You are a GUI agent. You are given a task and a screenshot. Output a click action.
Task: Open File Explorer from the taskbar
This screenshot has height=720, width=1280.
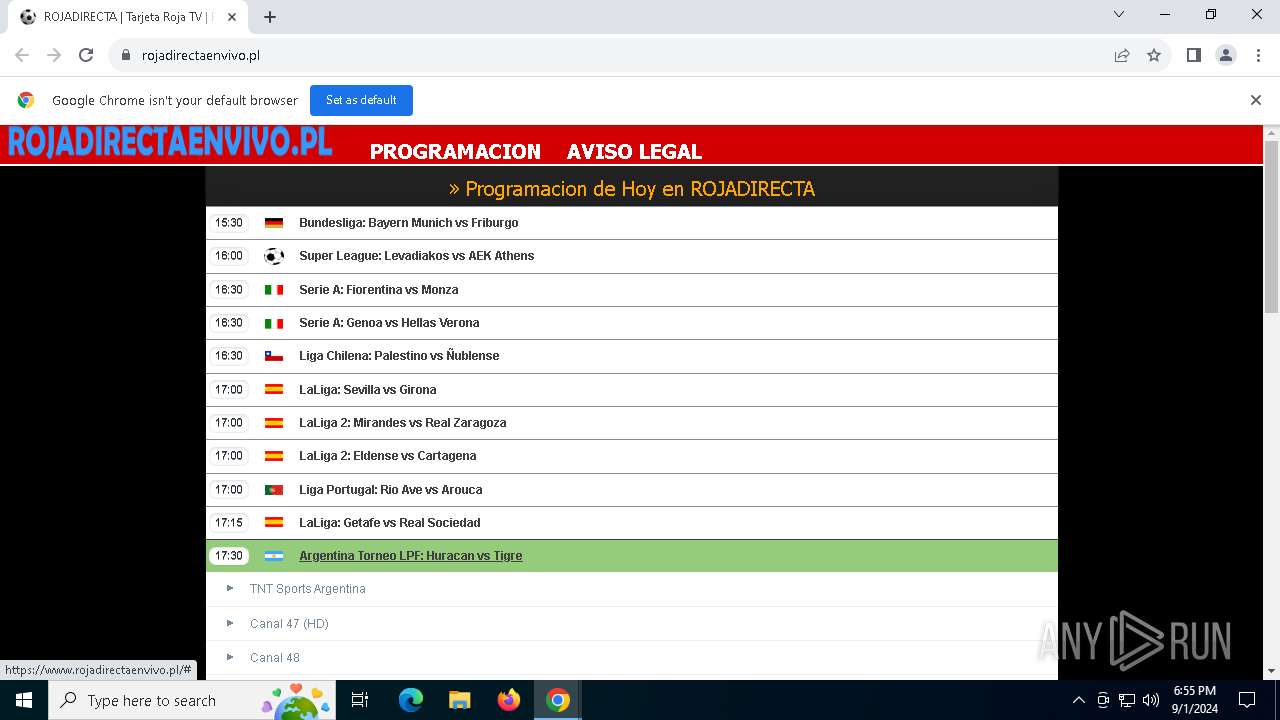(x=459, y=700)
